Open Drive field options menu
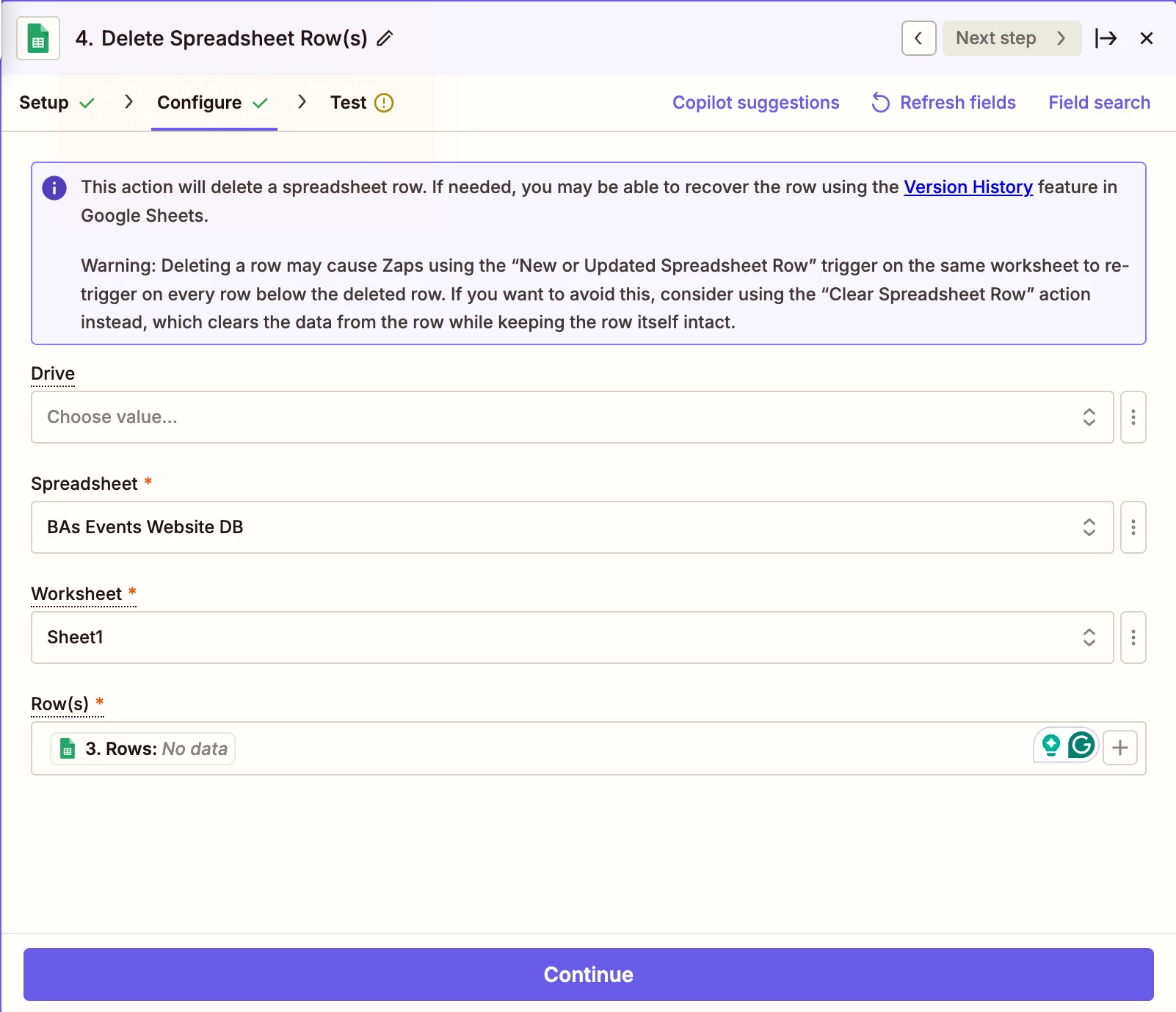The image size is (1176, 1012). [x=1133, y=417]
